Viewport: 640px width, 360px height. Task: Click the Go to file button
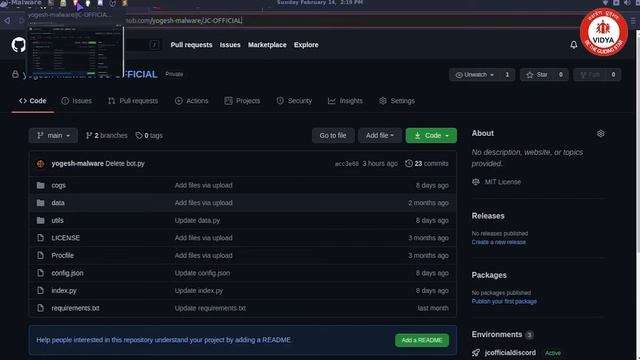pyautogui.click(x=333, y=136)
